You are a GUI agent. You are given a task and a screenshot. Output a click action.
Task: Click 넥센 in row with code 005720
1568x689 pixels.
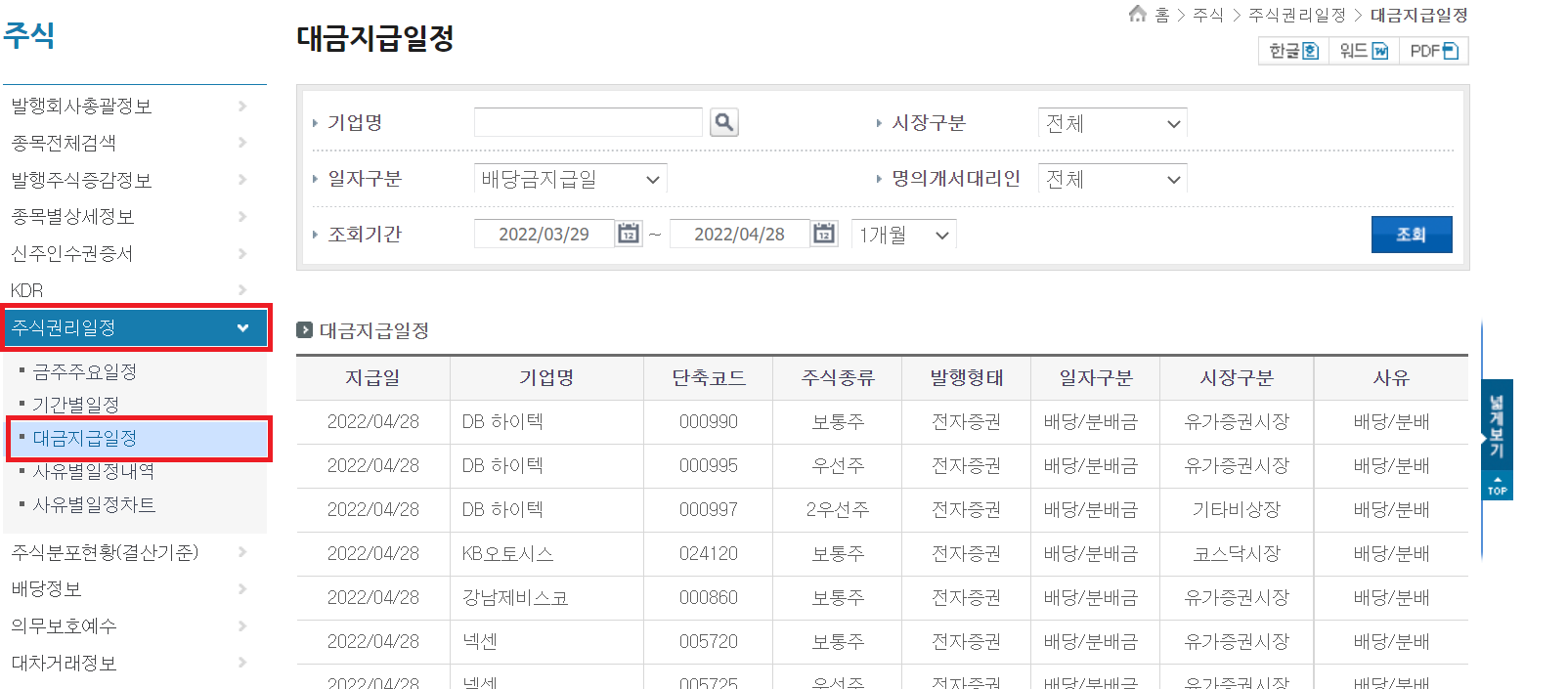pos(480,642)
